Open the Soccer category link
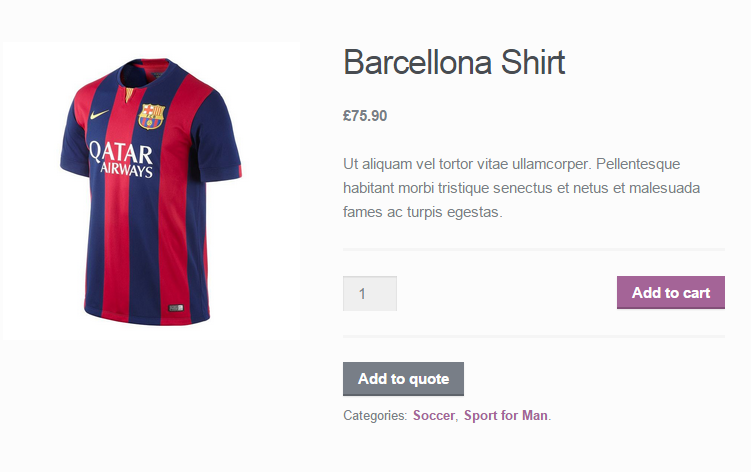Image resolution: width=751 pixels, height=472 pixels. (x=433, y=415)
